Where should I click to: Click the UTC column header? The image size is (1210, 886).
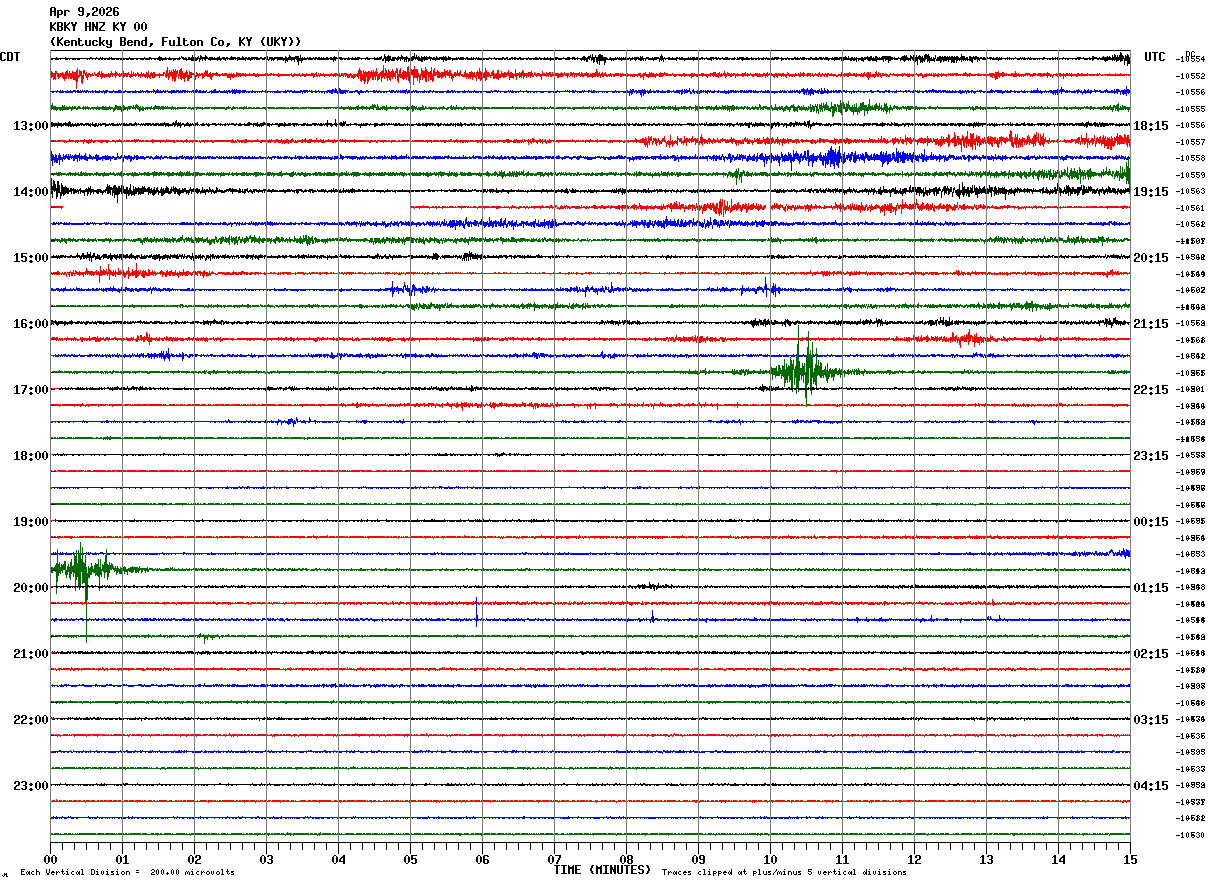pyautogui.click(x=1155, y=57)
